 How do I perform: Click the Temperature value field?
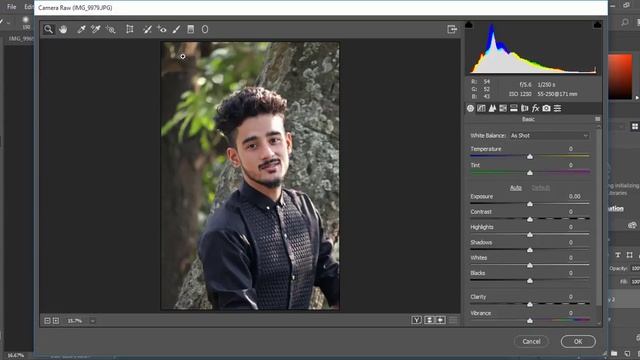pos(571,149)
